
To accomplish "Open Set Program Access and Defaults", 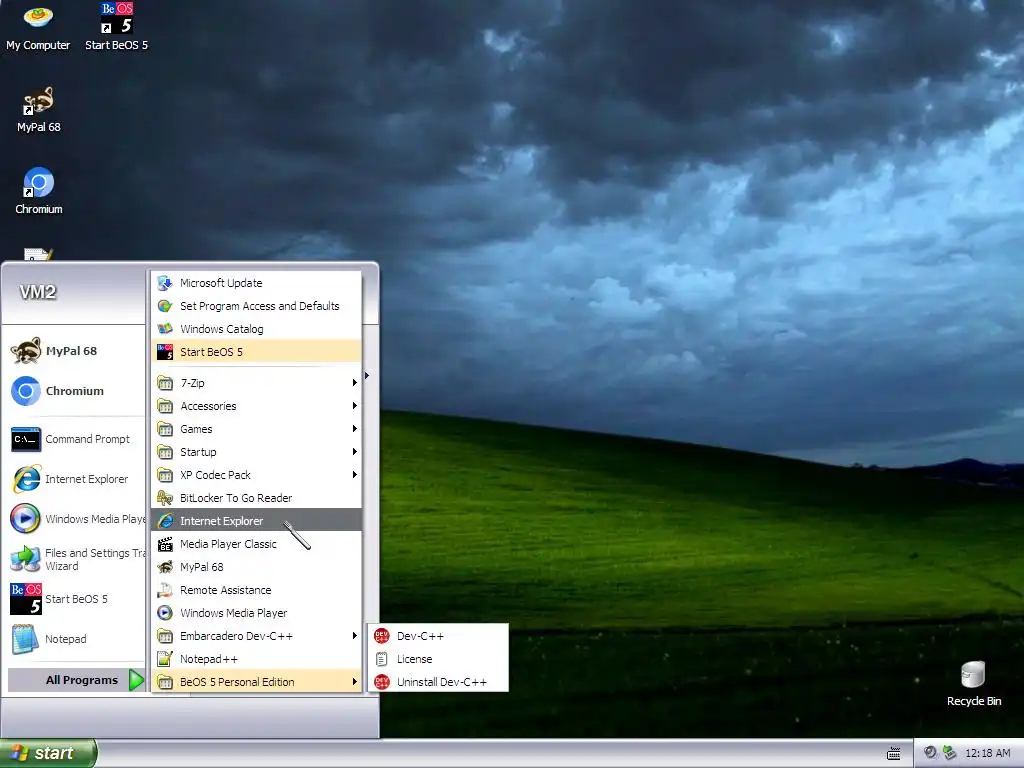I will [x=257, y=306].
